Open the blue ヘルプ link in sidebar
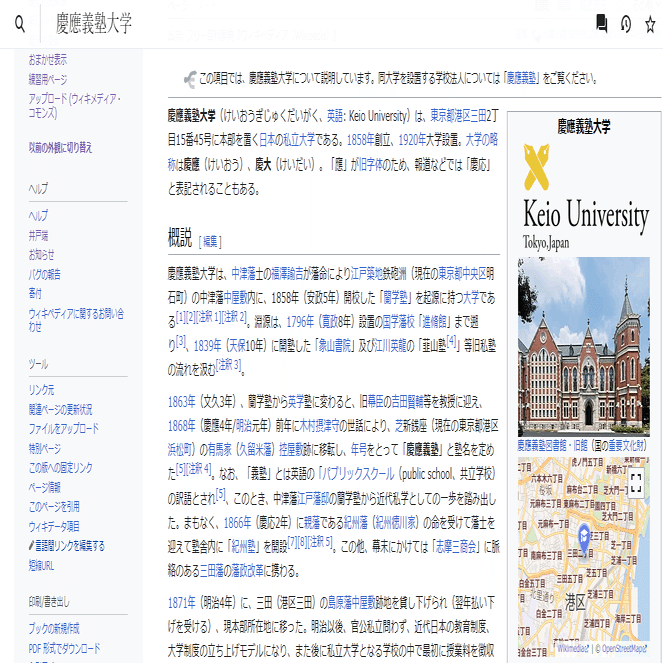Image resolution: width=663 pixels, height=663 pixels. coord(38,216)
